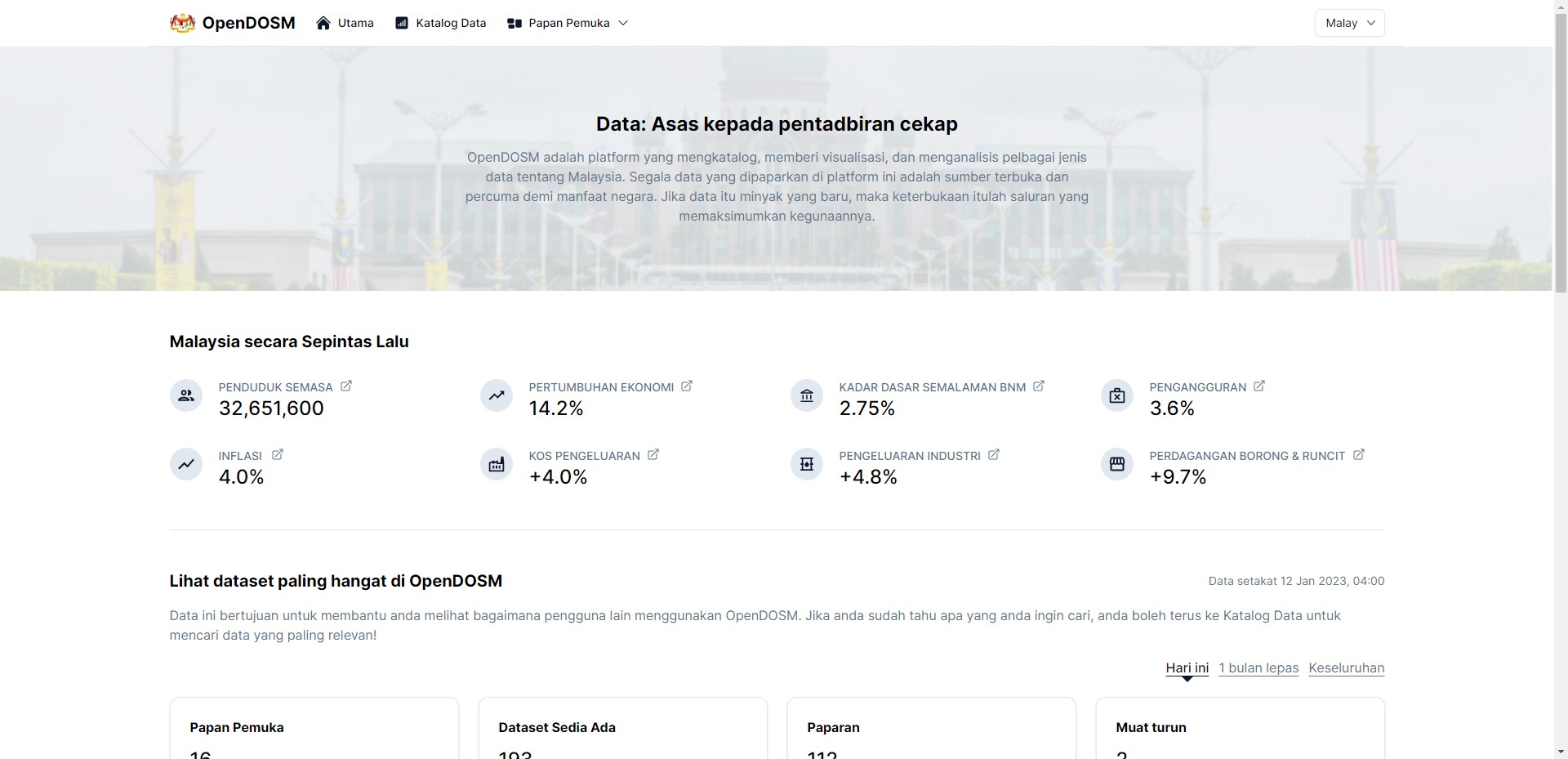Click the people icon for Penduduk Semasa
1568x759 pixels.
pyautogui.click(x=186, y=395)
